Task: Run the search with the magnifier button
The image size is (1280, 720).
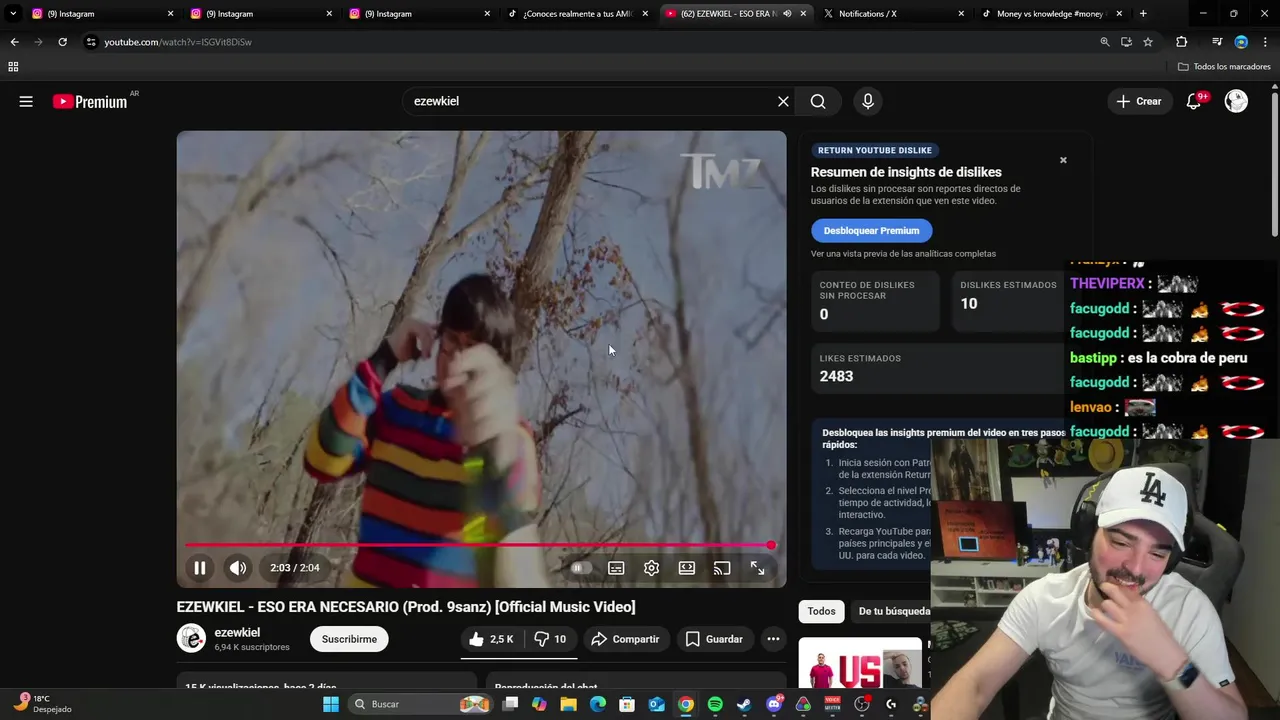Action: (818, 101)
